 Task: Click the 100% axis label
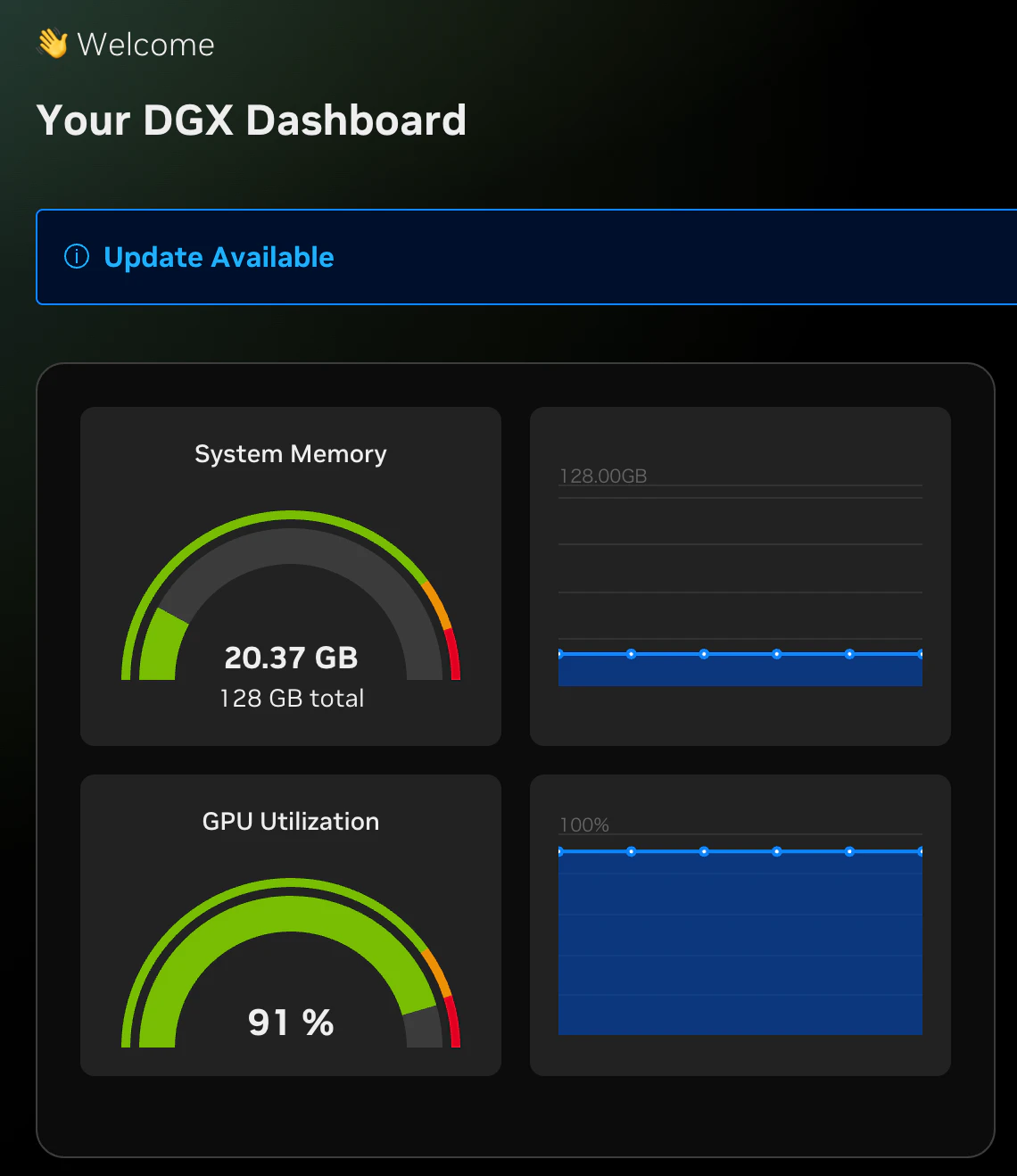(584, 824)
